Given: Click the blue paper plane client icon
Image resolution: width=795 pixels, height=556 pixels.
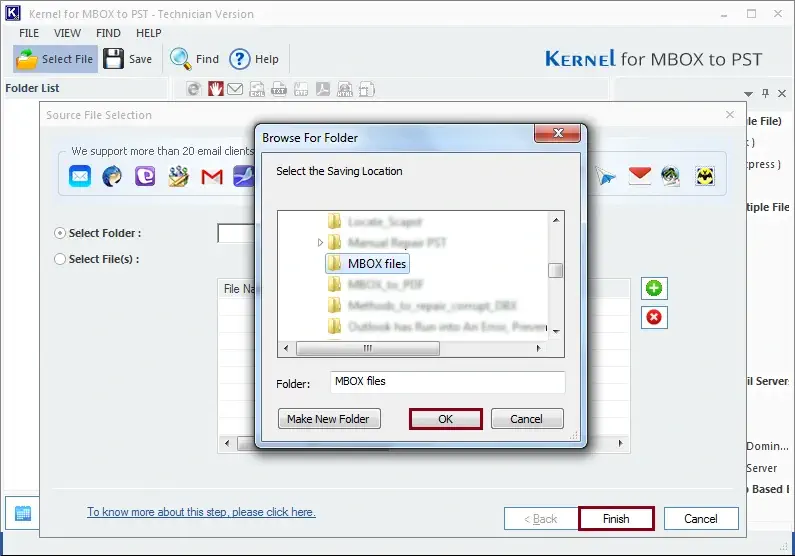Looking at the screenshot, I should [605, 176].
